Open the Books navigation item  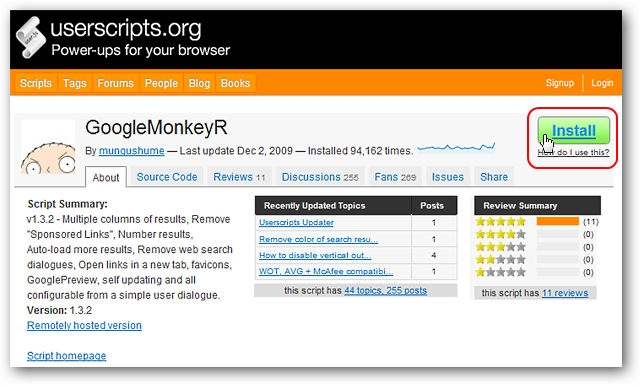(x=235, y=83)
